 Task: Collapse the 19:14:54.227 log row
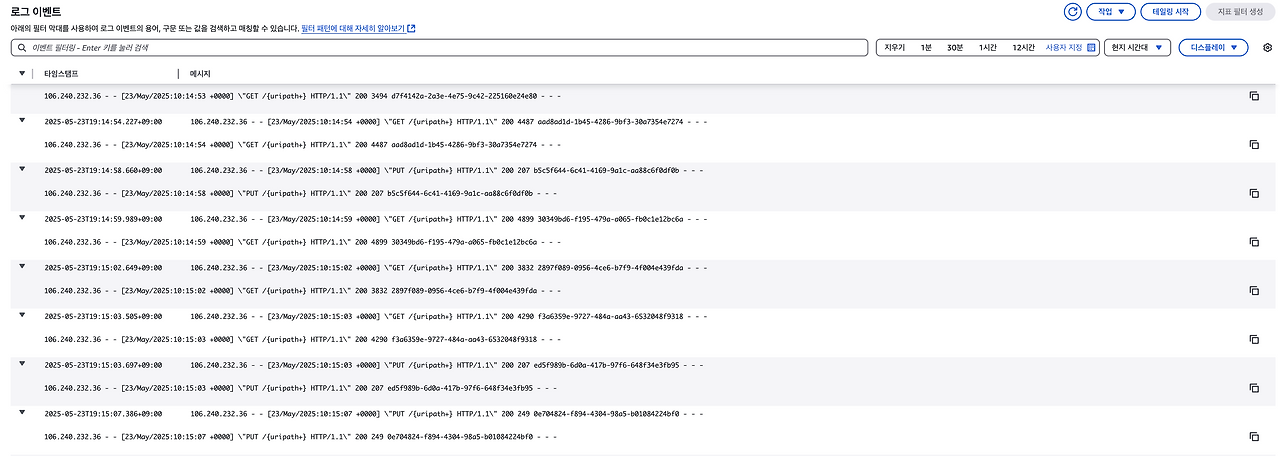[22, 120]
